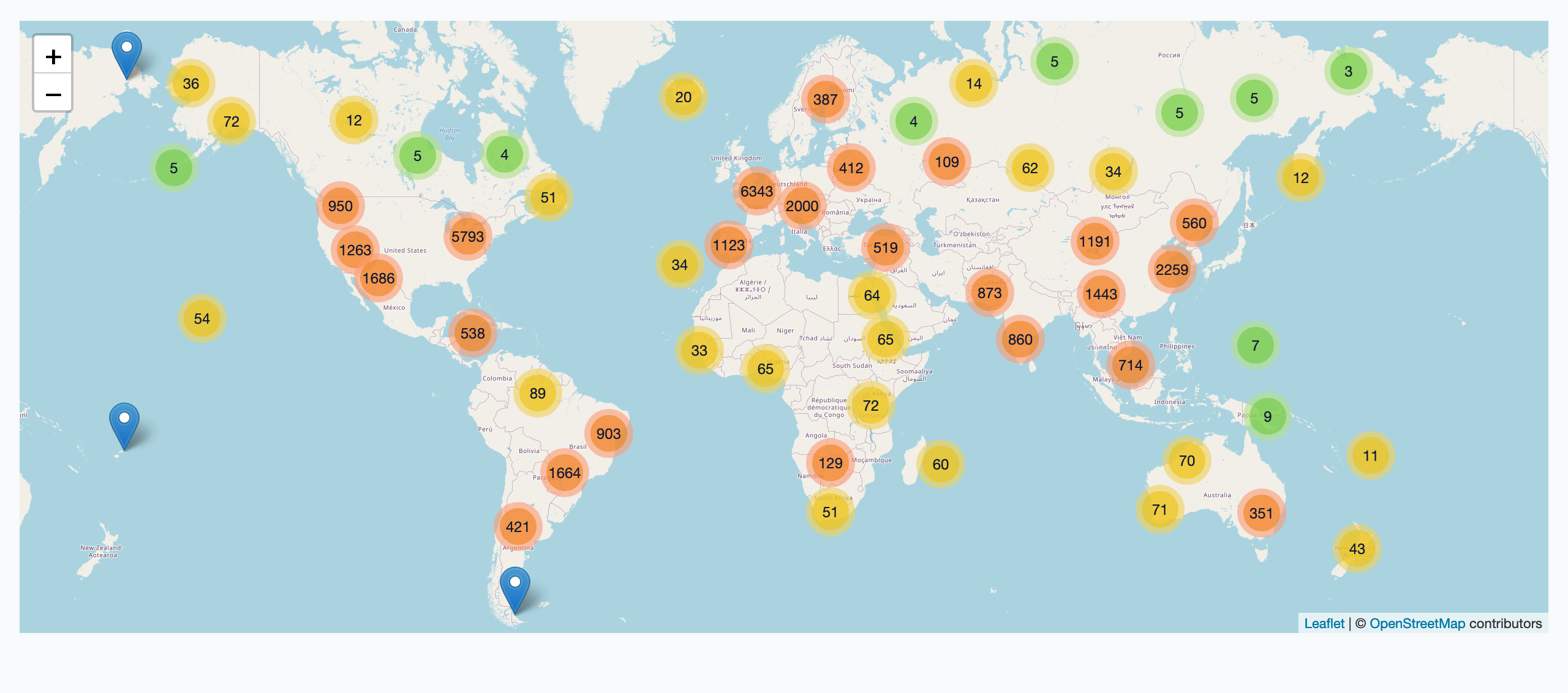Click the zoom out minus button
Screen dimensions: 1568x693
coord(53,94)
